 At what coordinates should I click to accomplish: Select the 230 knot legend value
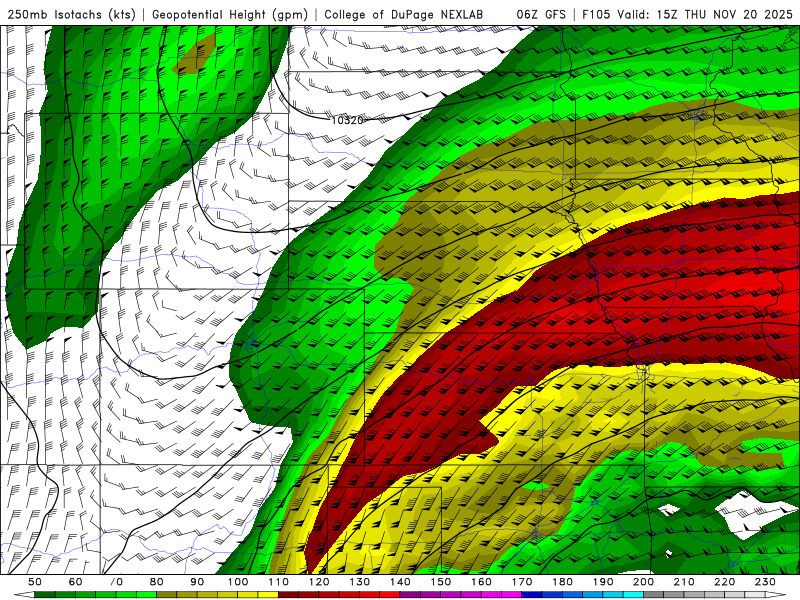click(765, 582)
